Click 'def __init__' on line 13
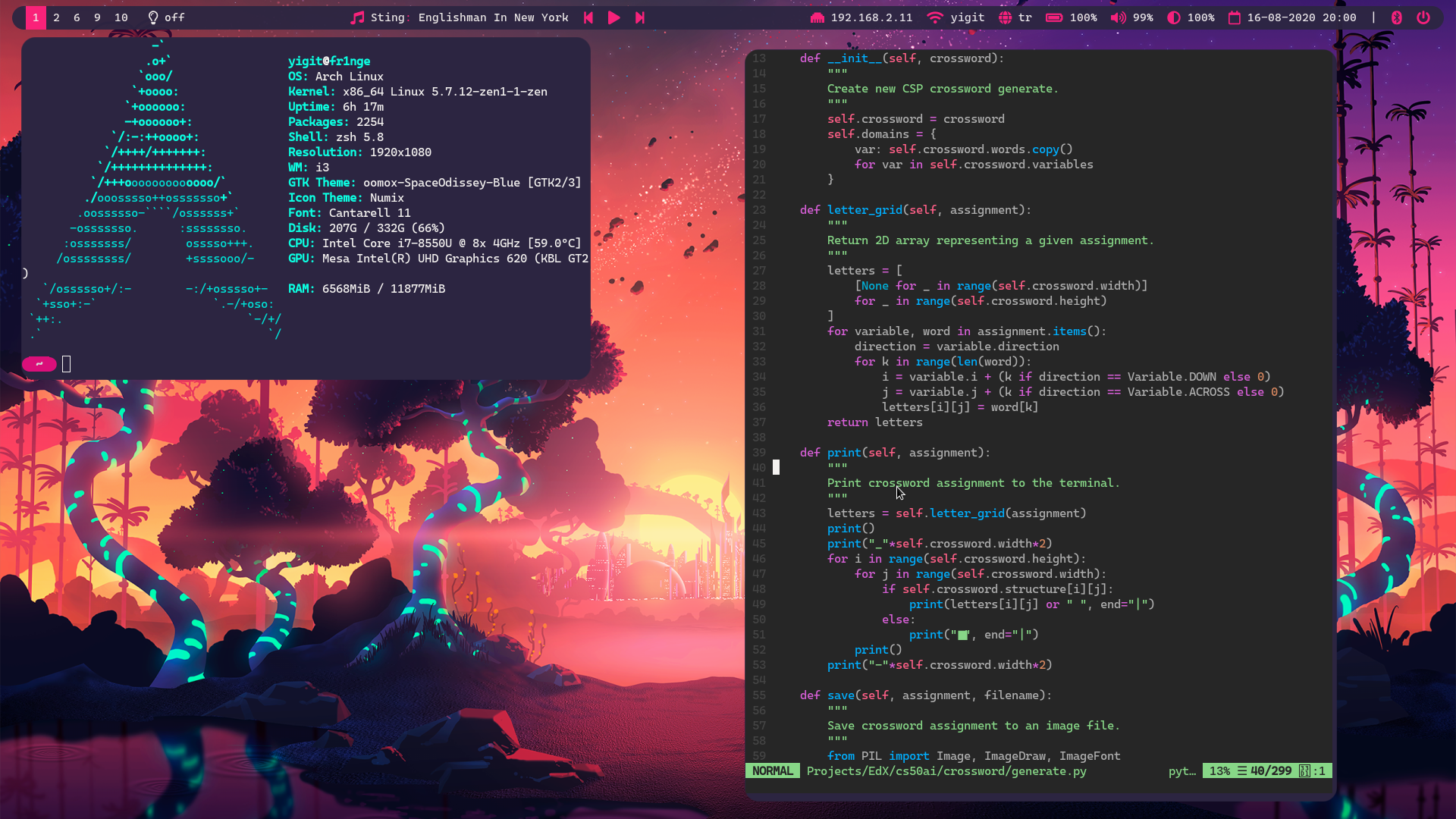Screen dimensions: 1456x819 [841, 58]
